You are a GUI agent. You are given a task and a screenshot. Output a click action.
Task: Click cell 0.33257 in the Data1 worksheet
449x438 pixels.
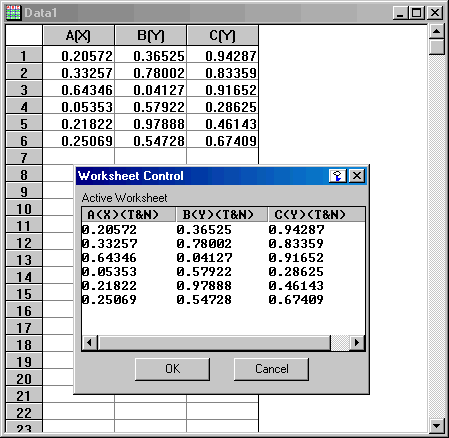pos(79,72)
